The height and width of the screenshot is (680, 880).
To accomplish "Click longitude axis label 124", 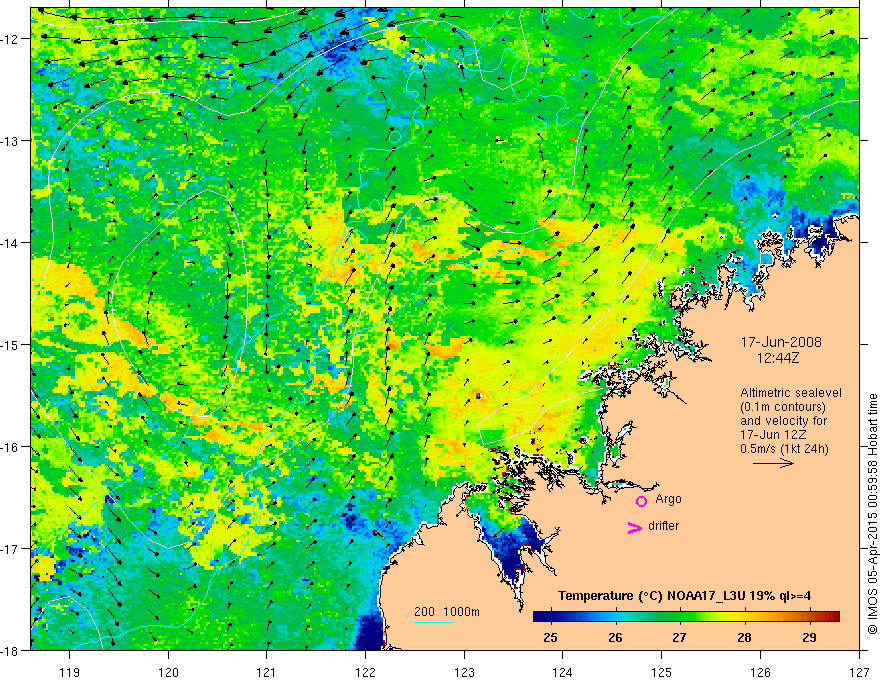I will pyautogui.click(x=563, y=672).
